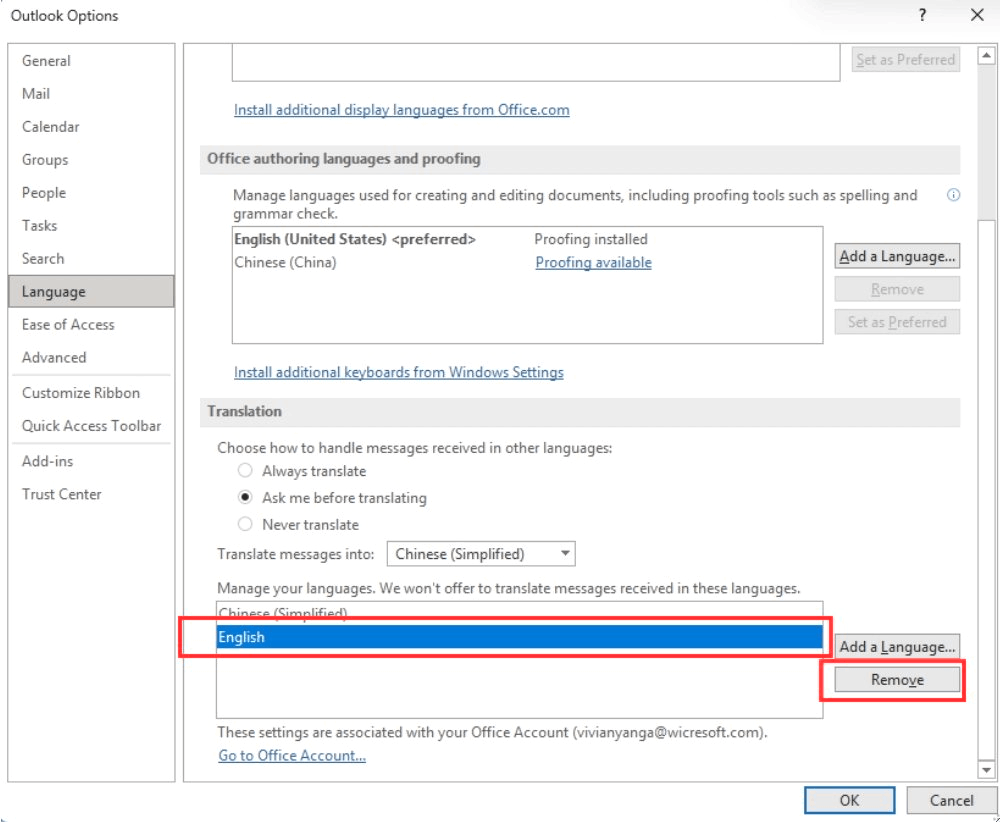Select the Language category in sidebar
Screen dimensions: 1000x822
[x=91, y=291]
